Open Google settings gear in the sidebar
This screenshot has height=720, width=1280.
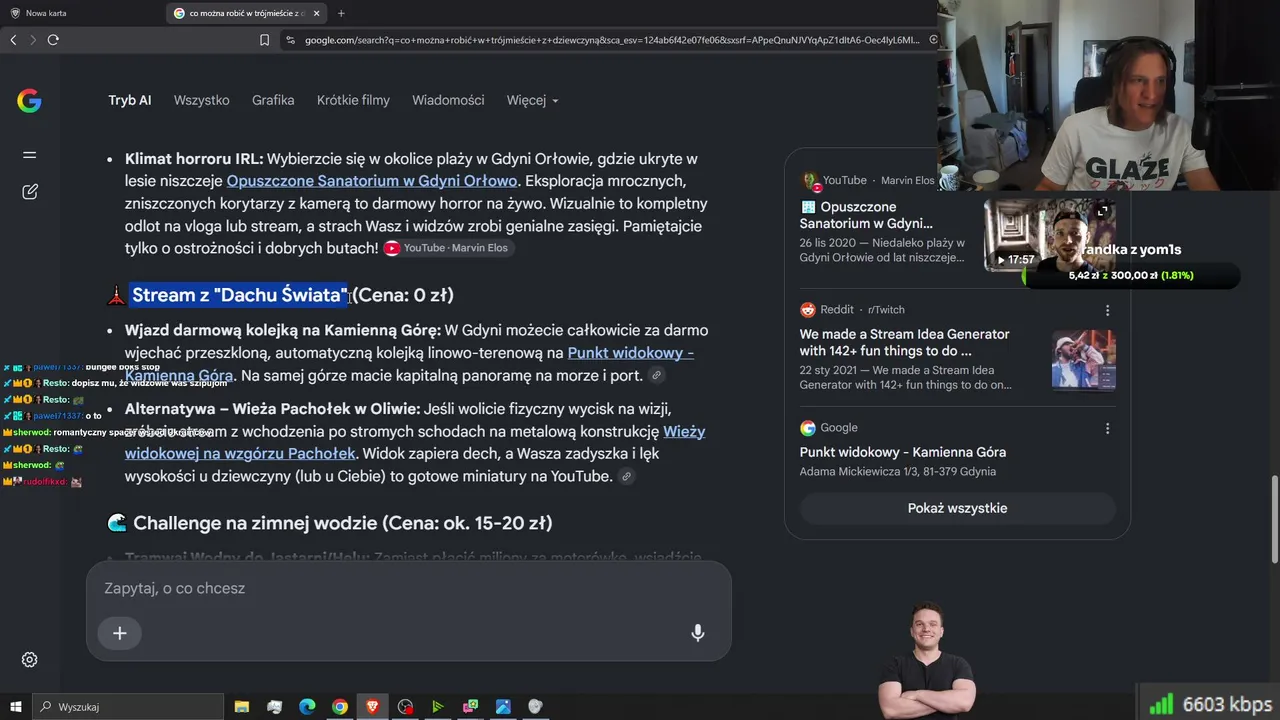point(30,660)
